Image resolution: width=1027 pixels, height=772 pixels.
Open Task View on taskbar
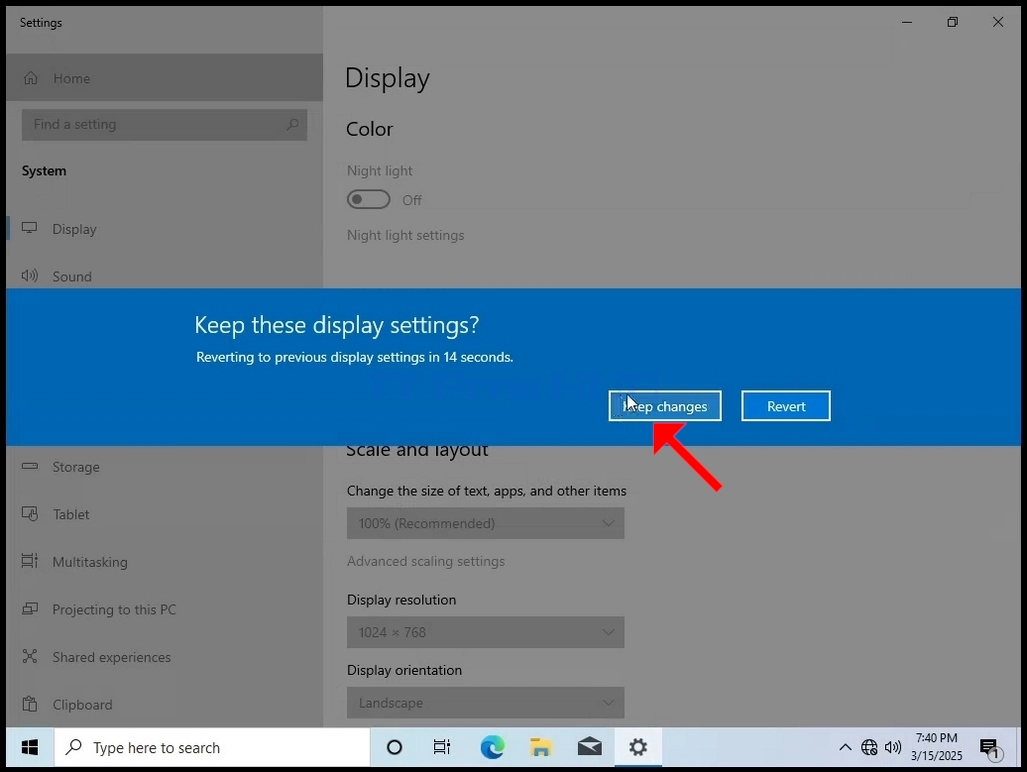coord(442,747)
